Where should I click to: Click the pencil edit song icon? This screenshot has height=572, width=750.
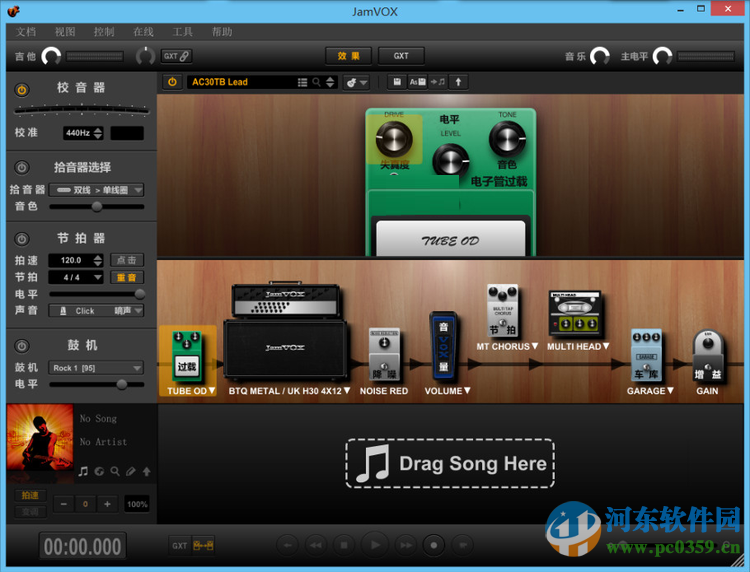[x=131, y=472]
